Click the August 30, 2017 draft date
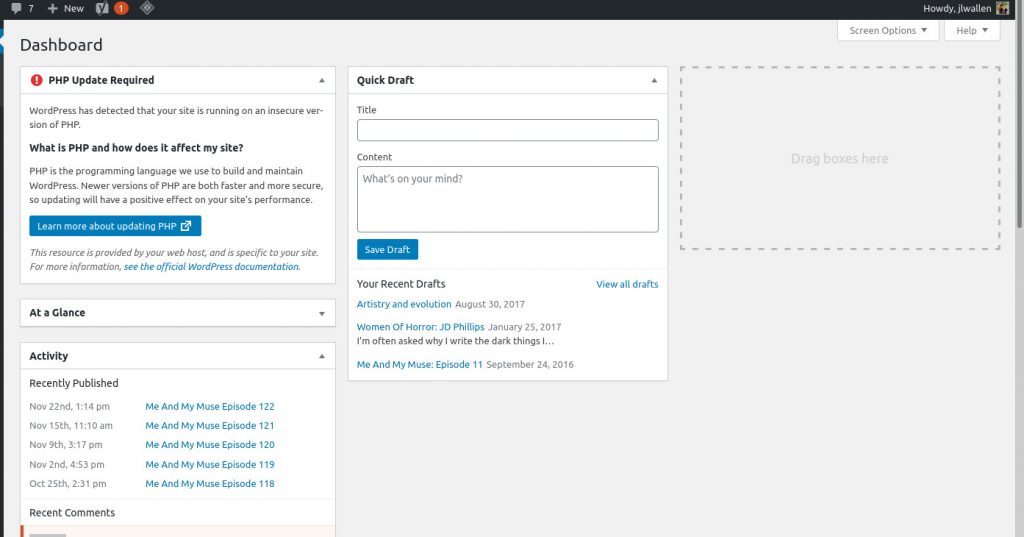This screenshot has width=1024, height=537. click(490, 304)
